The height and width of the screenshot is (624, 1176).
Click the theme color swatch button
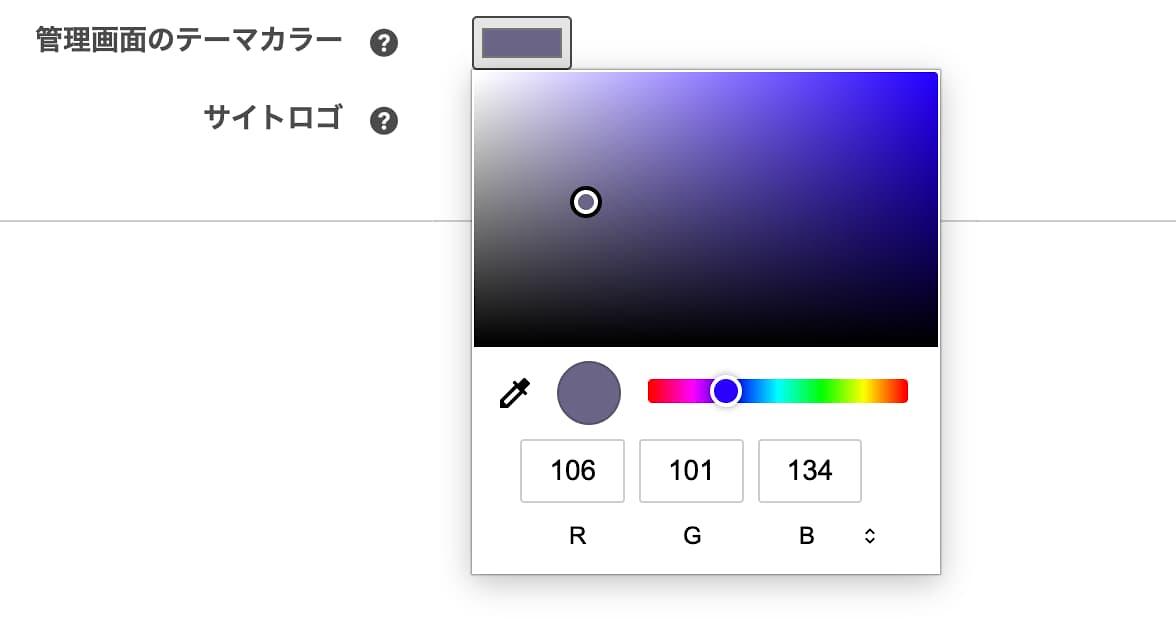521,43
